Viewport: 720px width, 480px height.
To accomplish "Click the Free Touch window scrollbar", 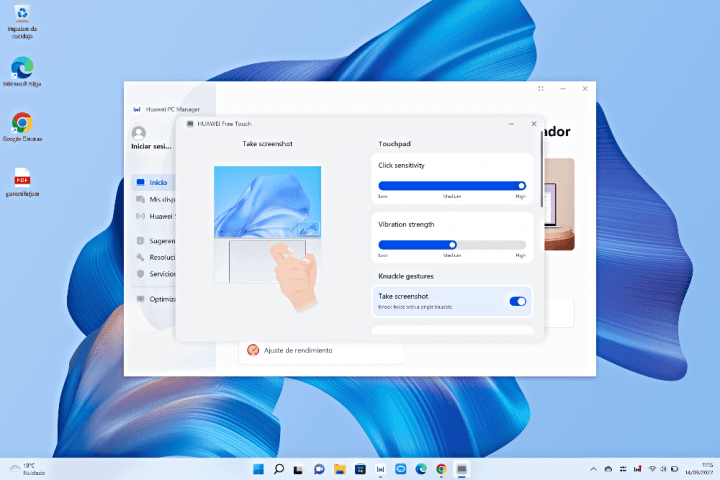I will 541,170.
